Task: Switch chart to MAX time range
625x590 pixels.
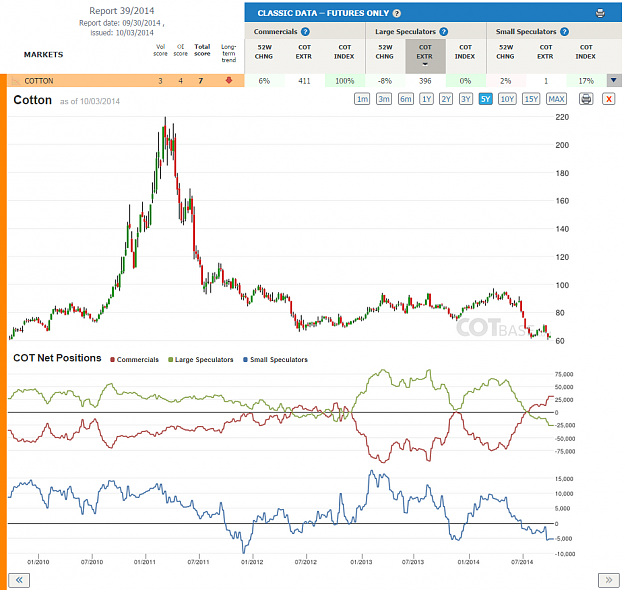Action: click(556, 99)
